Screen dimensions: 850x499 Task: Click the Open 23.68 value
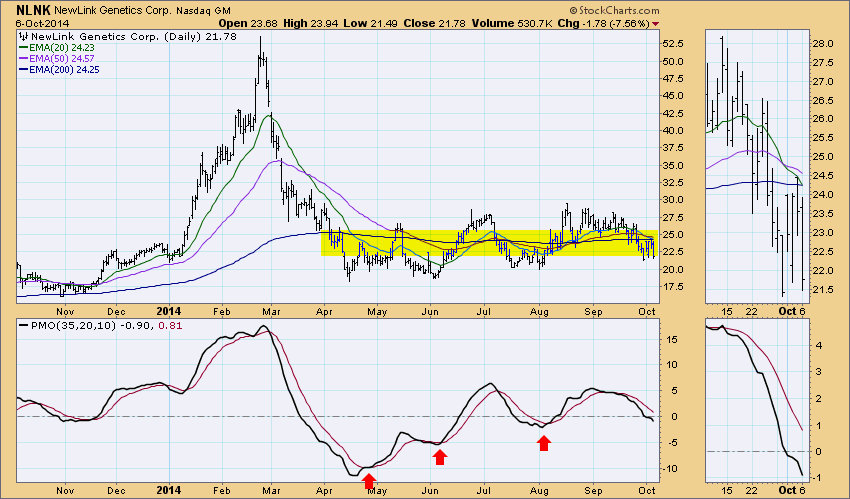click(248, 23)
